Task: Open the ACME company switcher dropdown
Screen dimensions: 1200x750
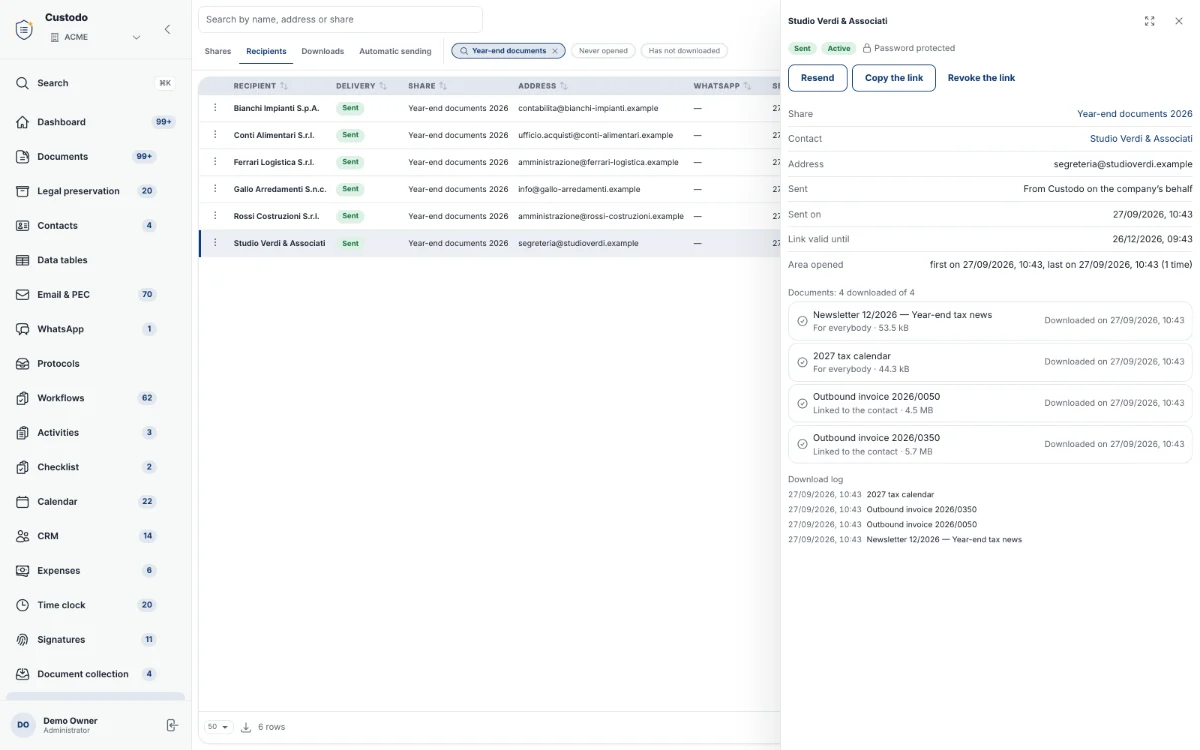Action: click(x=95, y=37)
